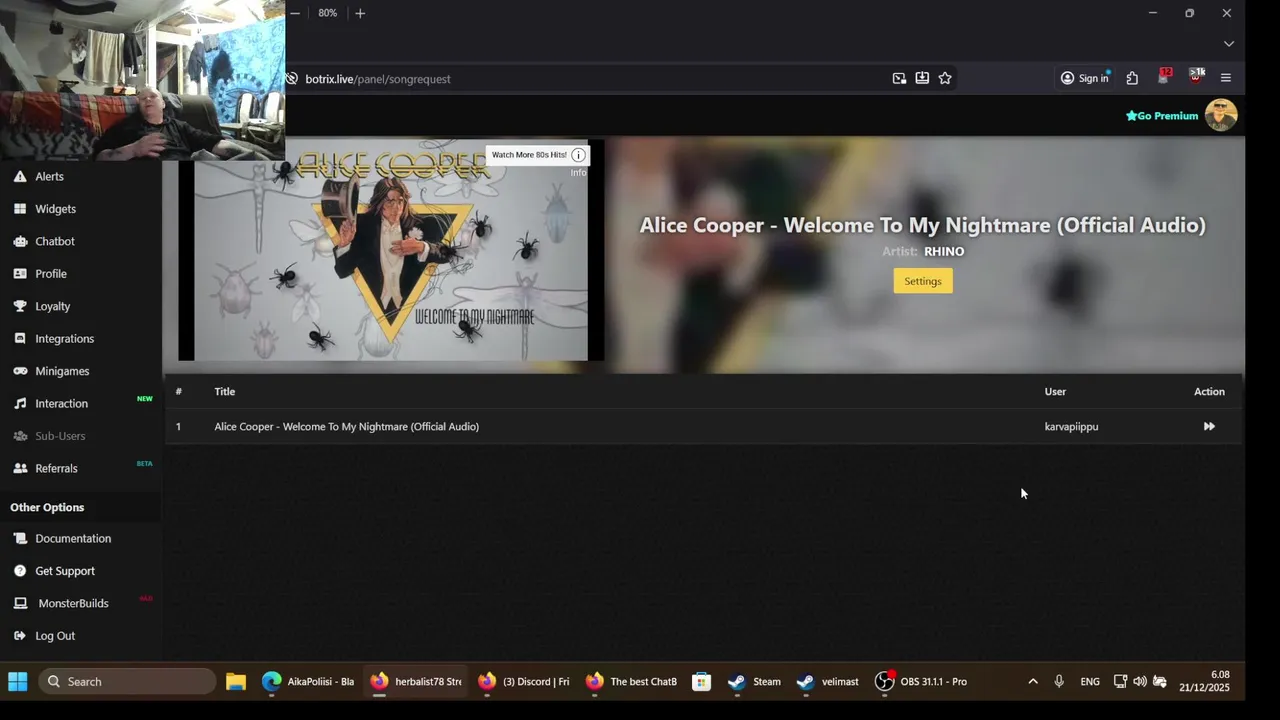Select queue row Alice Cooper song title

(346, 426)
